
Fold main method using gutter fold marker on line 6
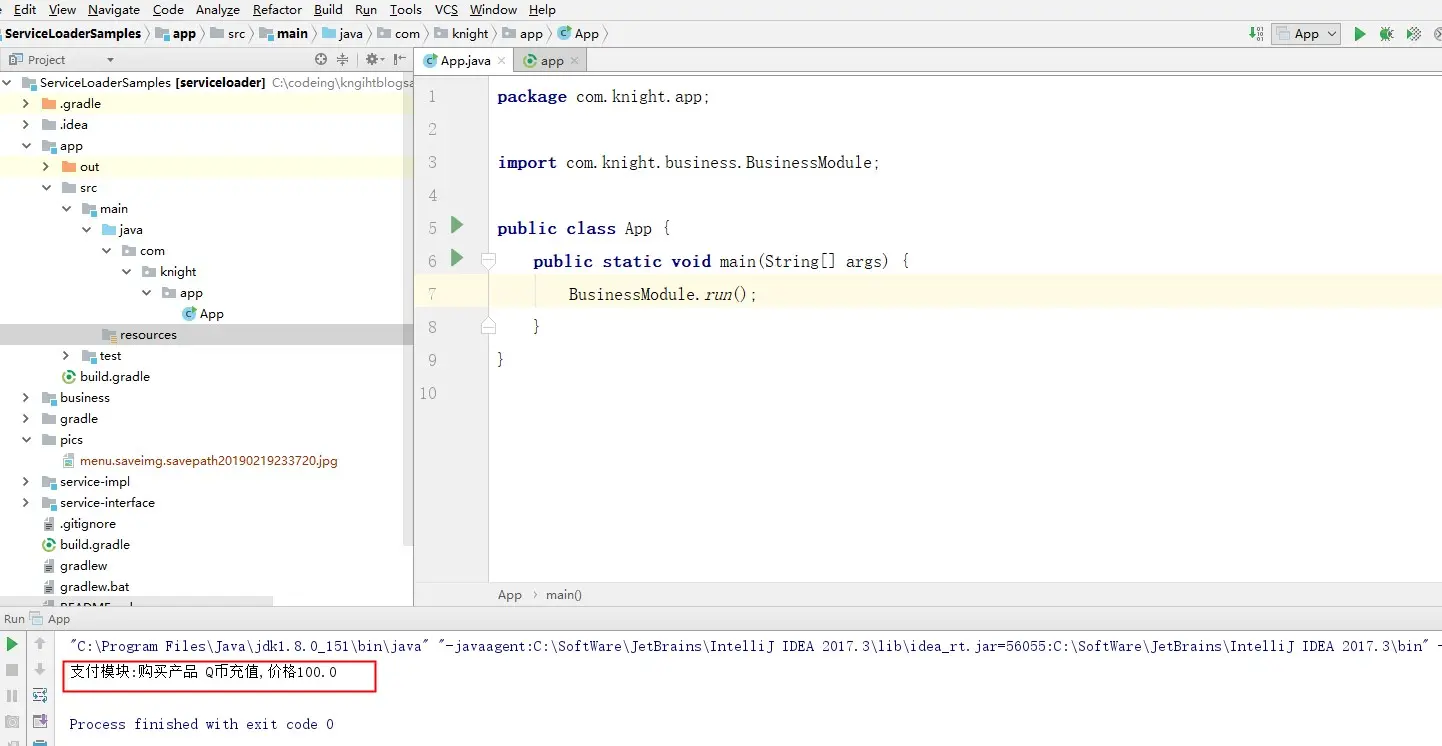488,261
